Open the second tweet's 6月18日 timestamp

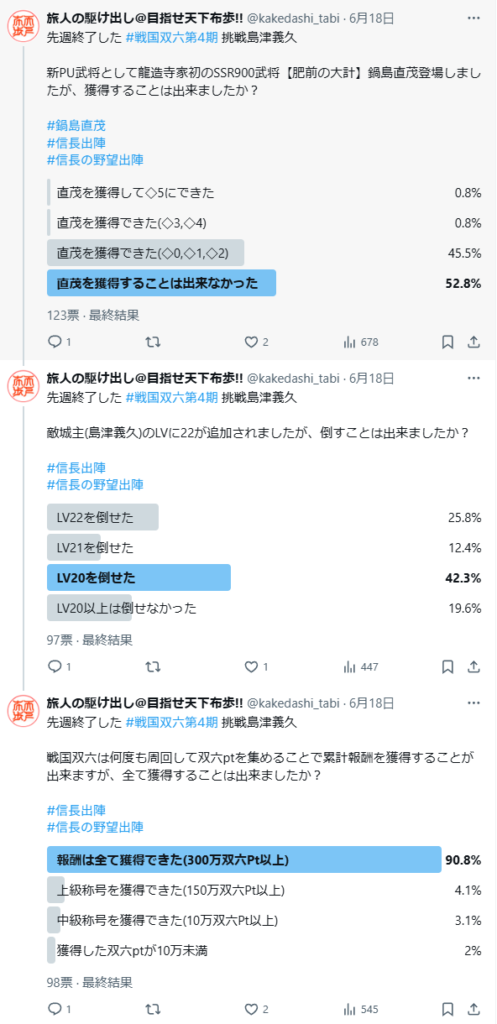point(372,378)
